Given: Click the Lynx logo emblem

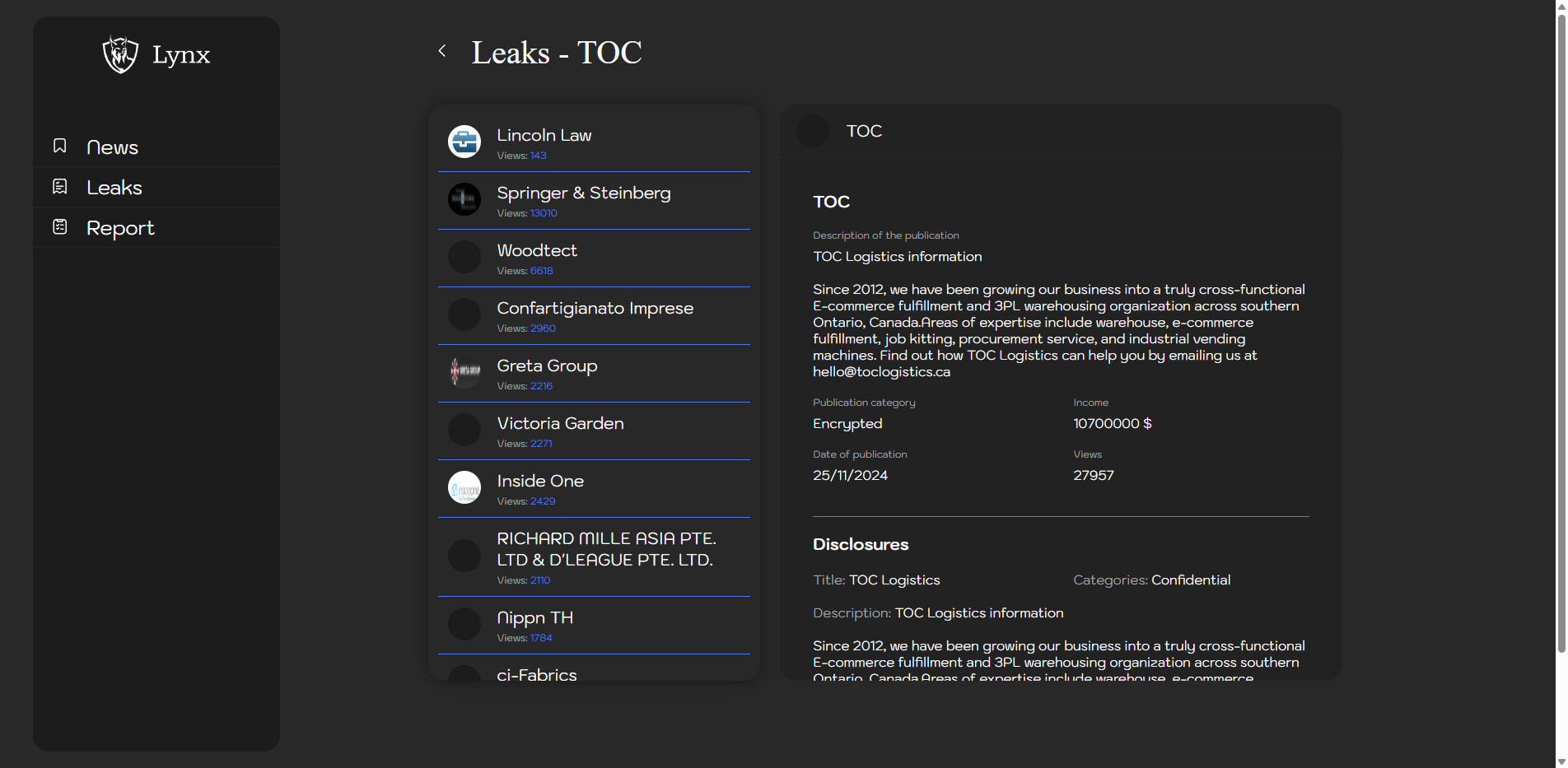Looking at the screenshot, I should pos(120,54).
